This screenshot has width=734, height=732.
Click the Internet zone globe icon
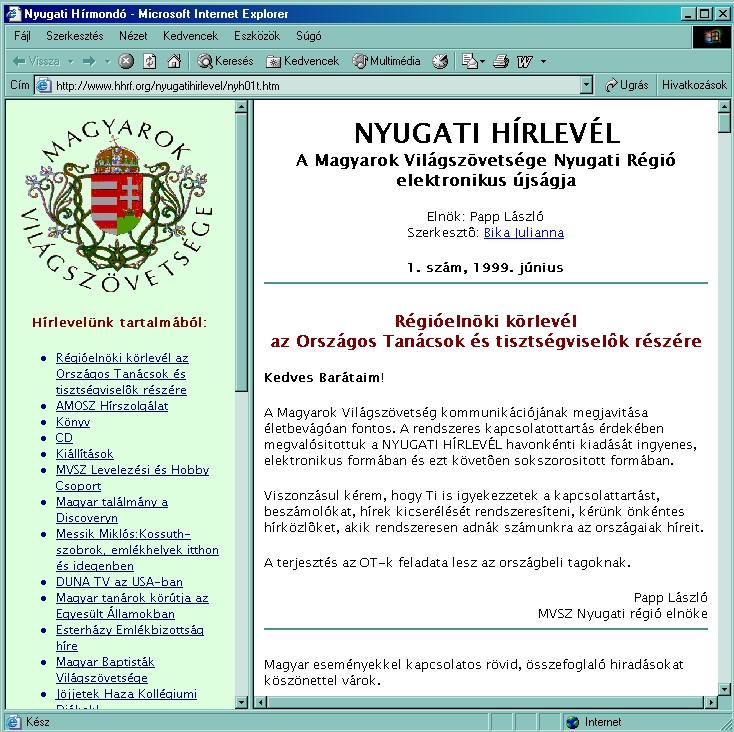pos(572,722)
